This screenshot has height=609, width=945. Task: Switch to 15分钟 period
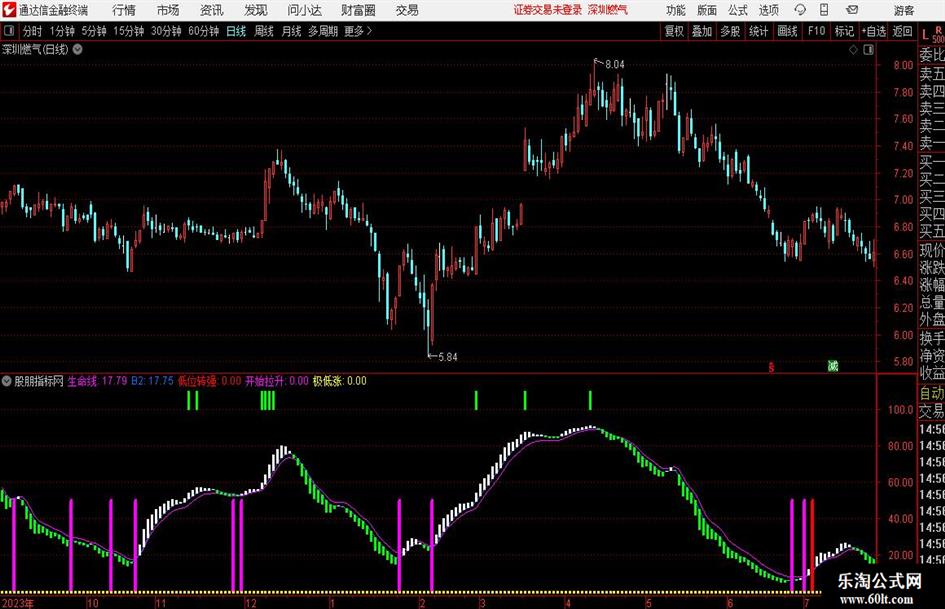point(129,31)
